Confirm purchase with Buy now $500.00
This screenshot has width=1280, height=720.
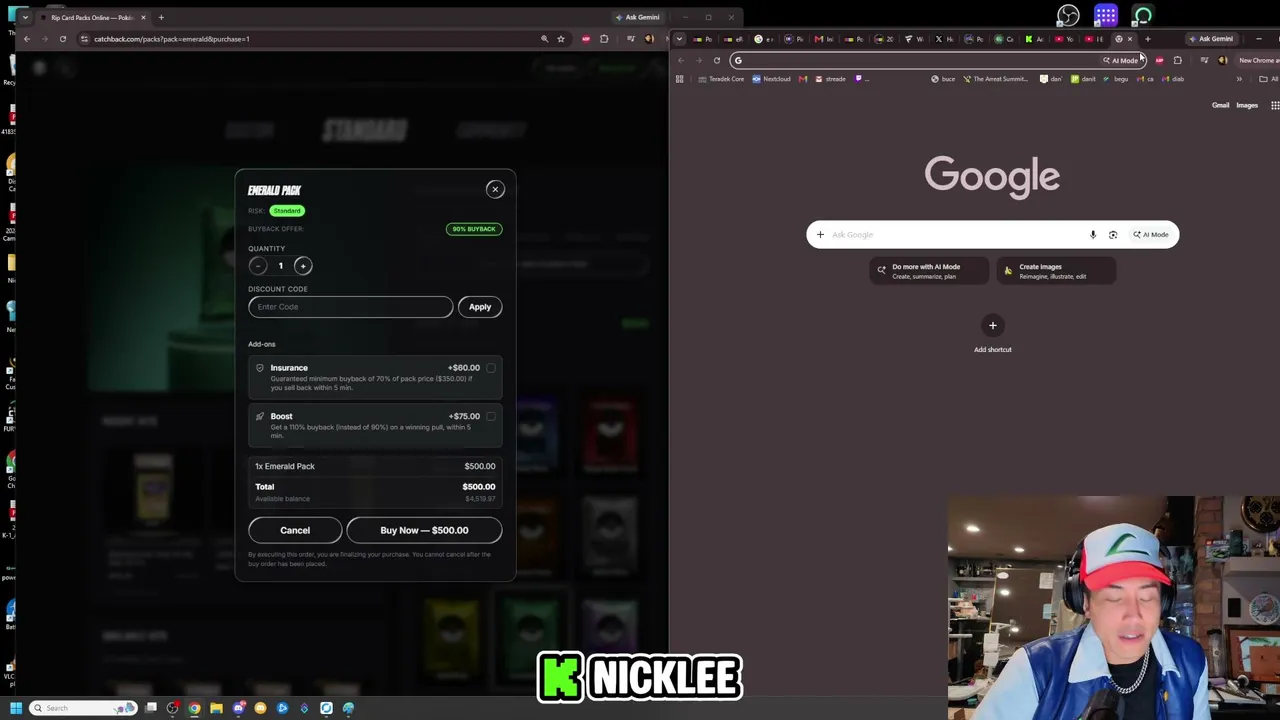tap(424, 530)
